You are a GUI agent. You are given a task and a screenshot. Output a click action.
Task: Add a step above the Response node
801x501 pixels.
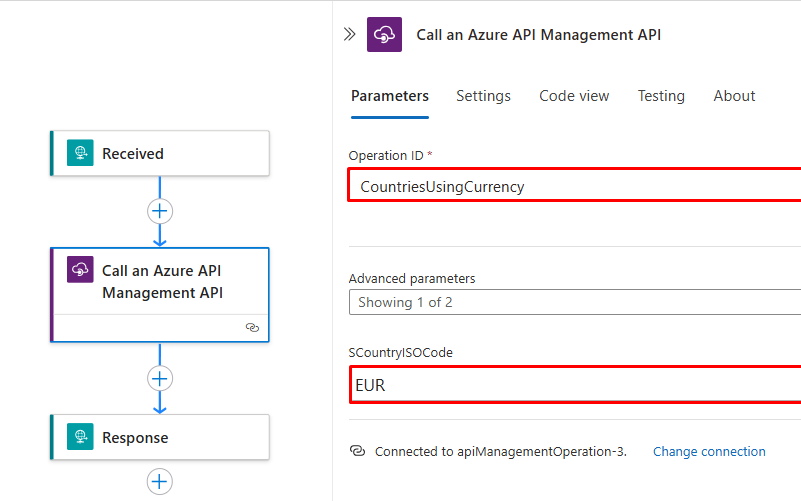(160, 378)
